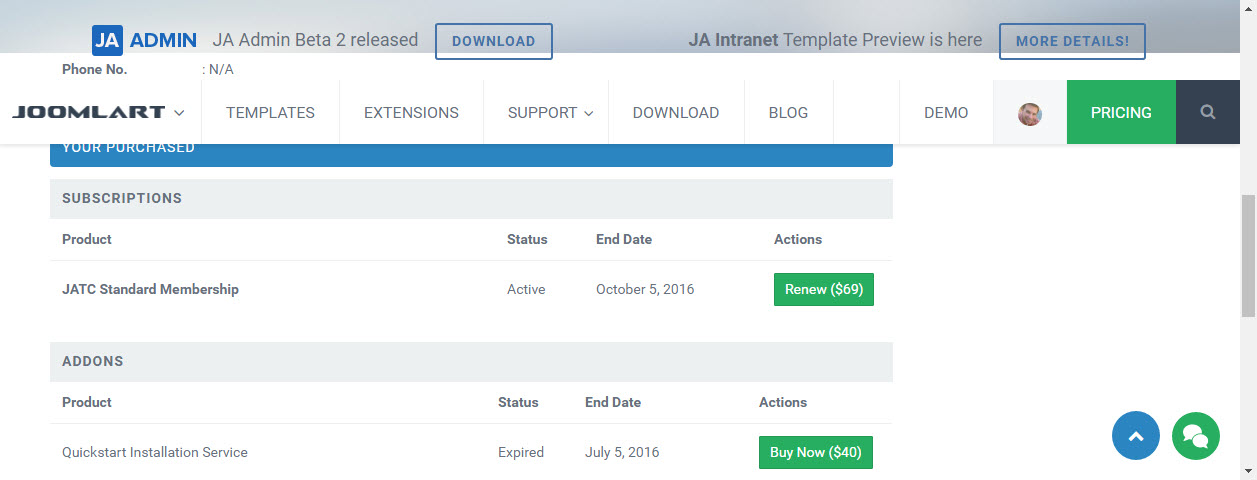Click the green Pricing button

(x=1121, y=113)
